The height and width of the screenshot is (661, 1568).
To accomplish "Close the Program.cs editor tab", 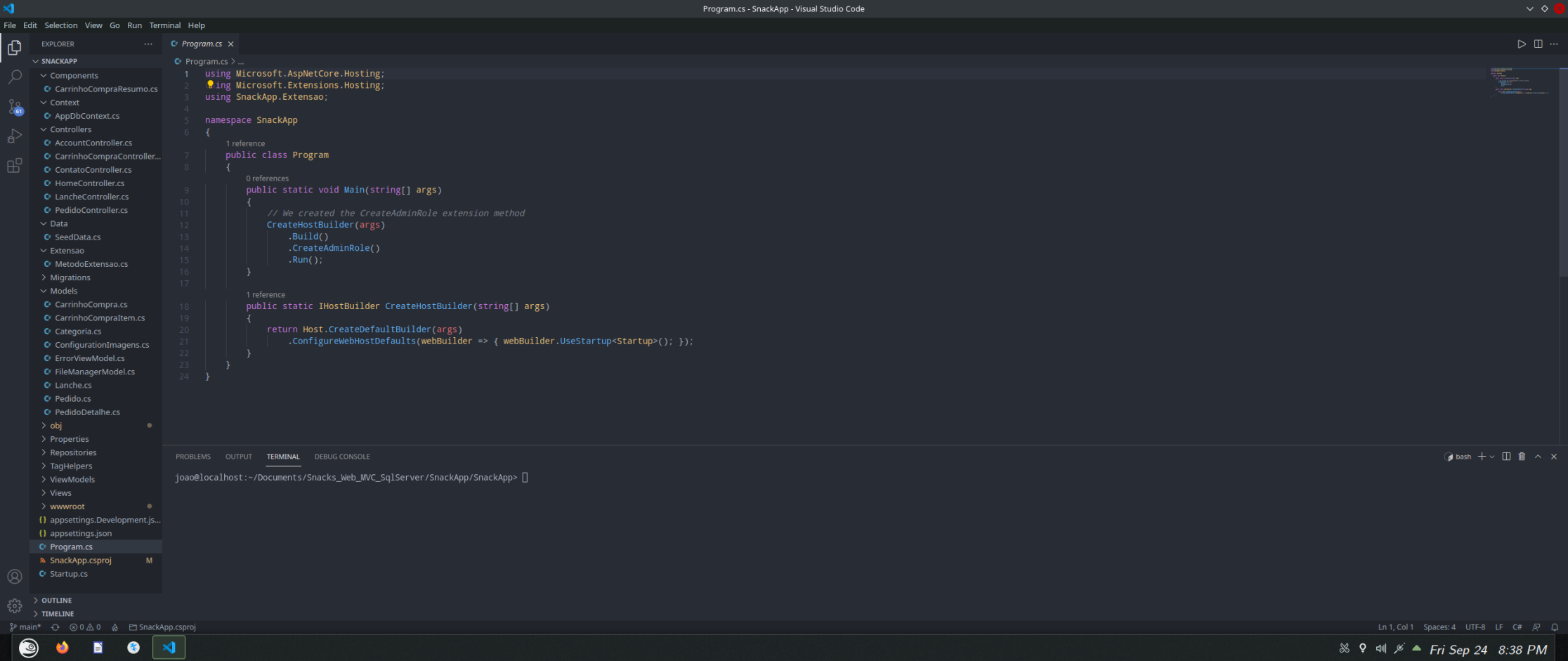I will pyautogui.click(x=230, y=44).
